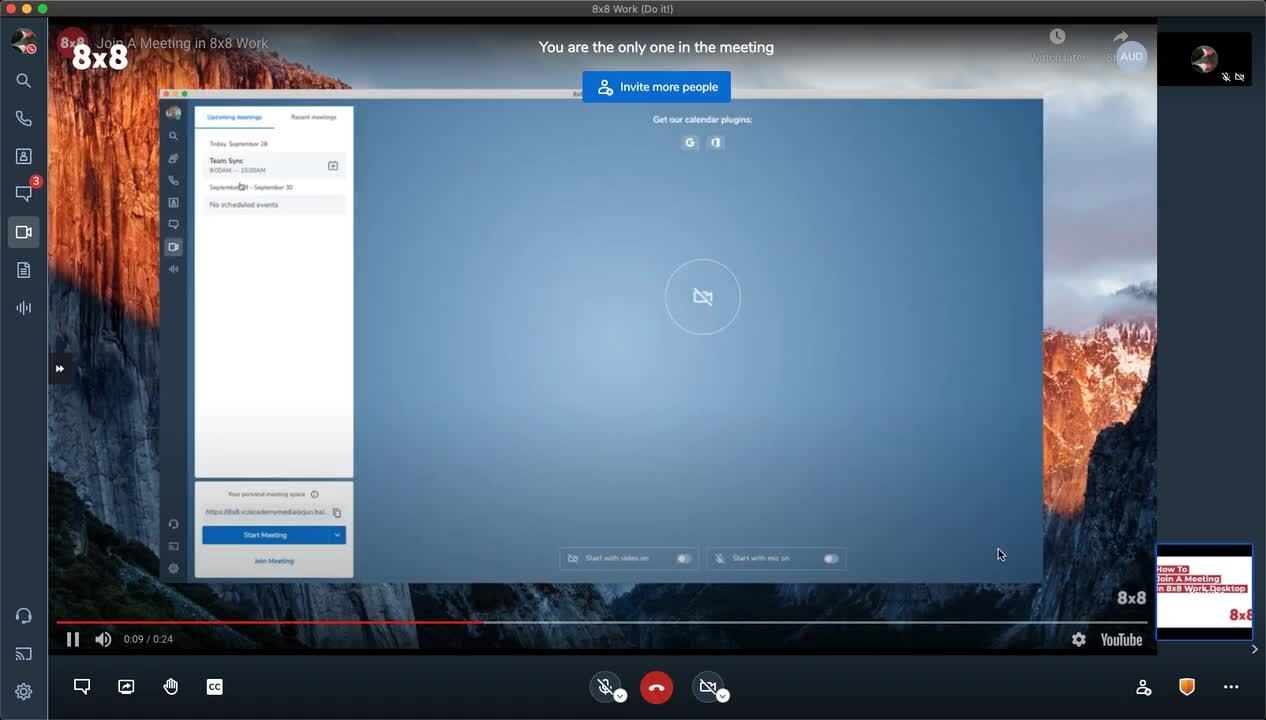The width and height of the screenshot is (1266, 720).
Task: Open the Voicemail waveform section
Action: (23, 308)
